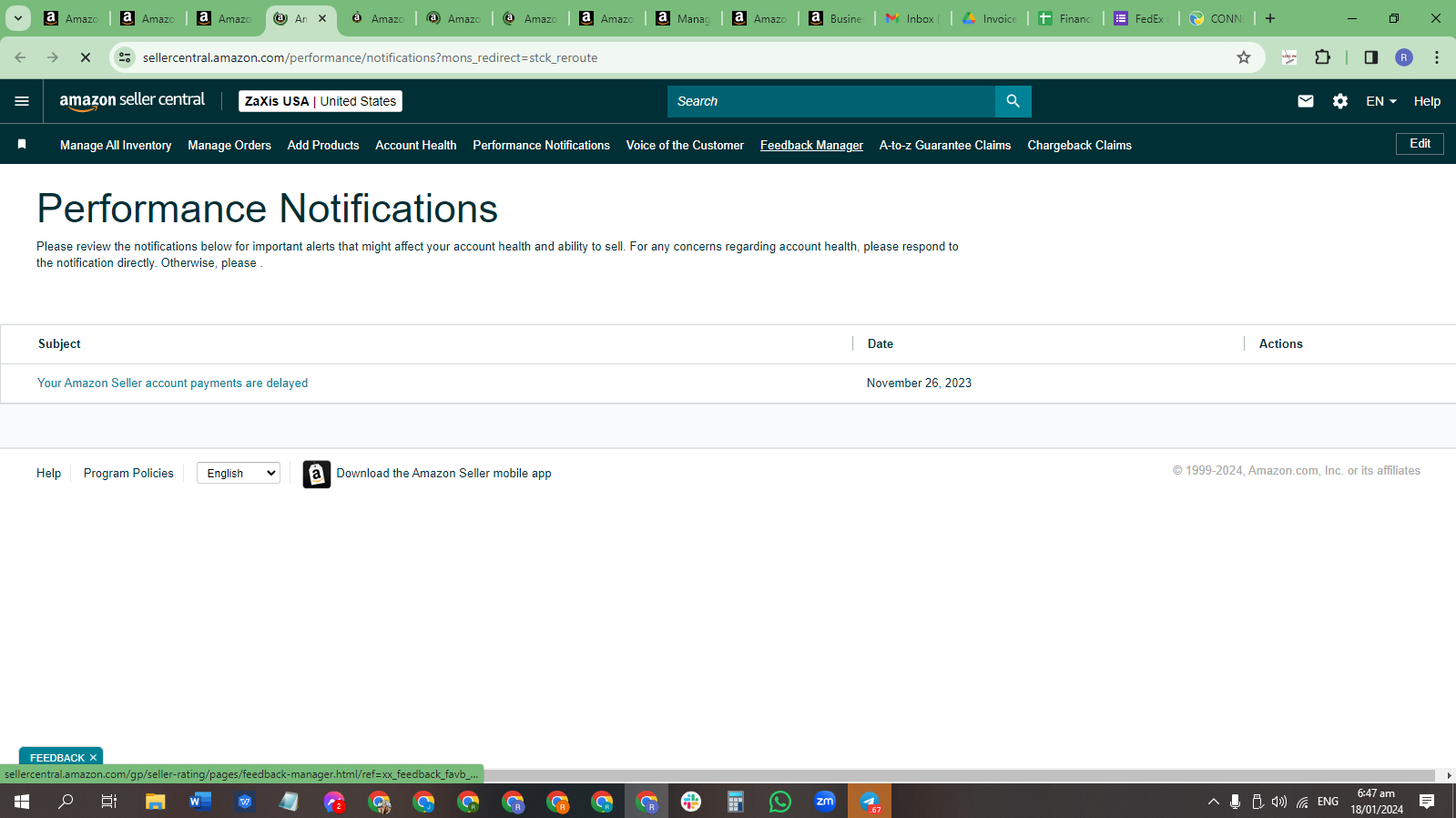
Task: Open the Chrome three-dot menu
Action: tap(1437, 57)
